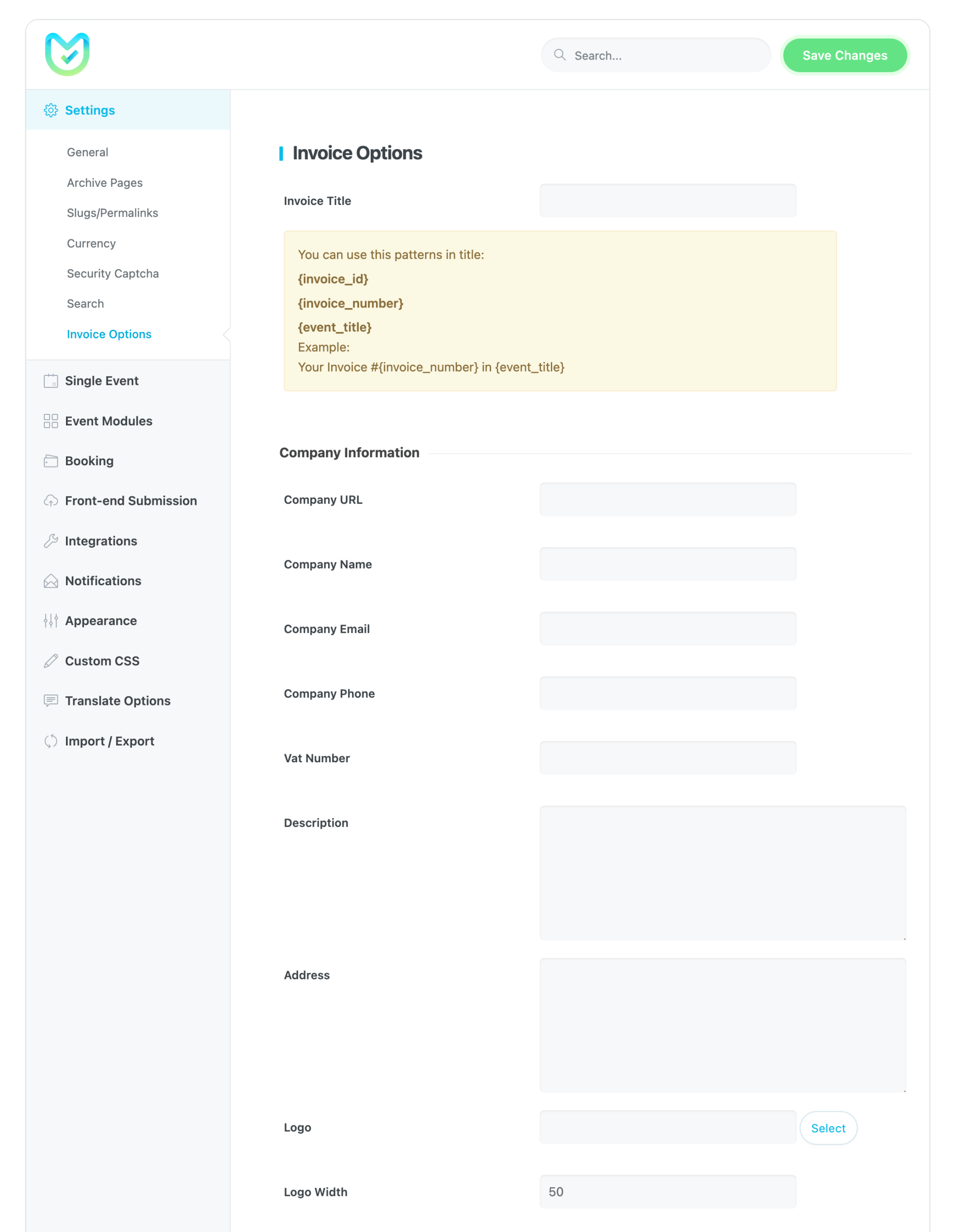Click the Import / Export arrows icon
The image size is (960, 1232).
[x=51, y=741]
